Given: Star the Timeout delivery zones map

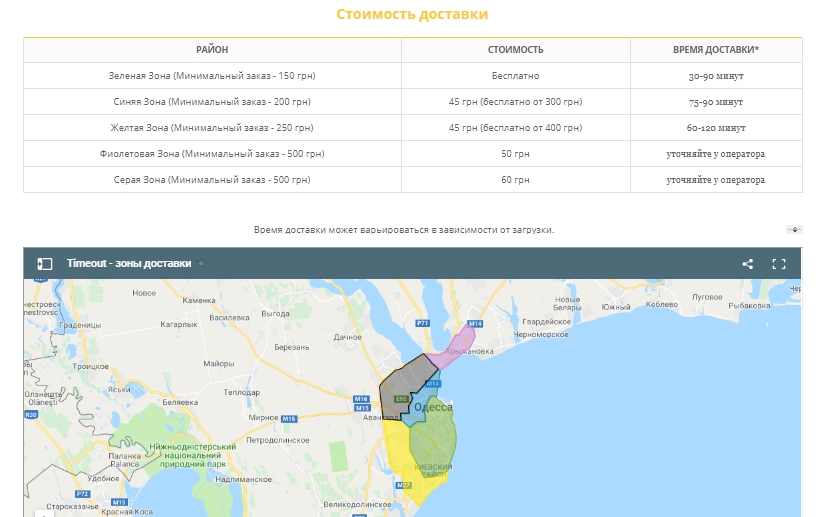Looking at the screenshot, I should (x=201, y=263).
